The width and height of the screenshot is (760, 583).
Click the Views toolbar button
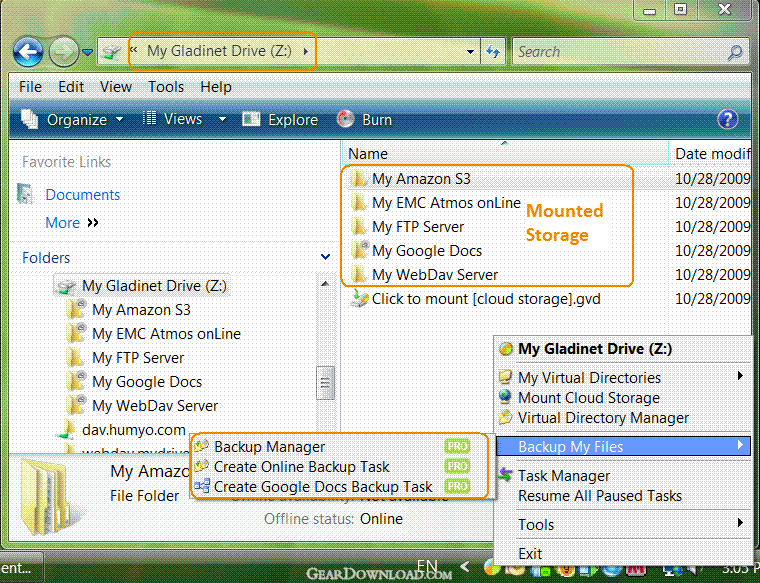(173, 119)
